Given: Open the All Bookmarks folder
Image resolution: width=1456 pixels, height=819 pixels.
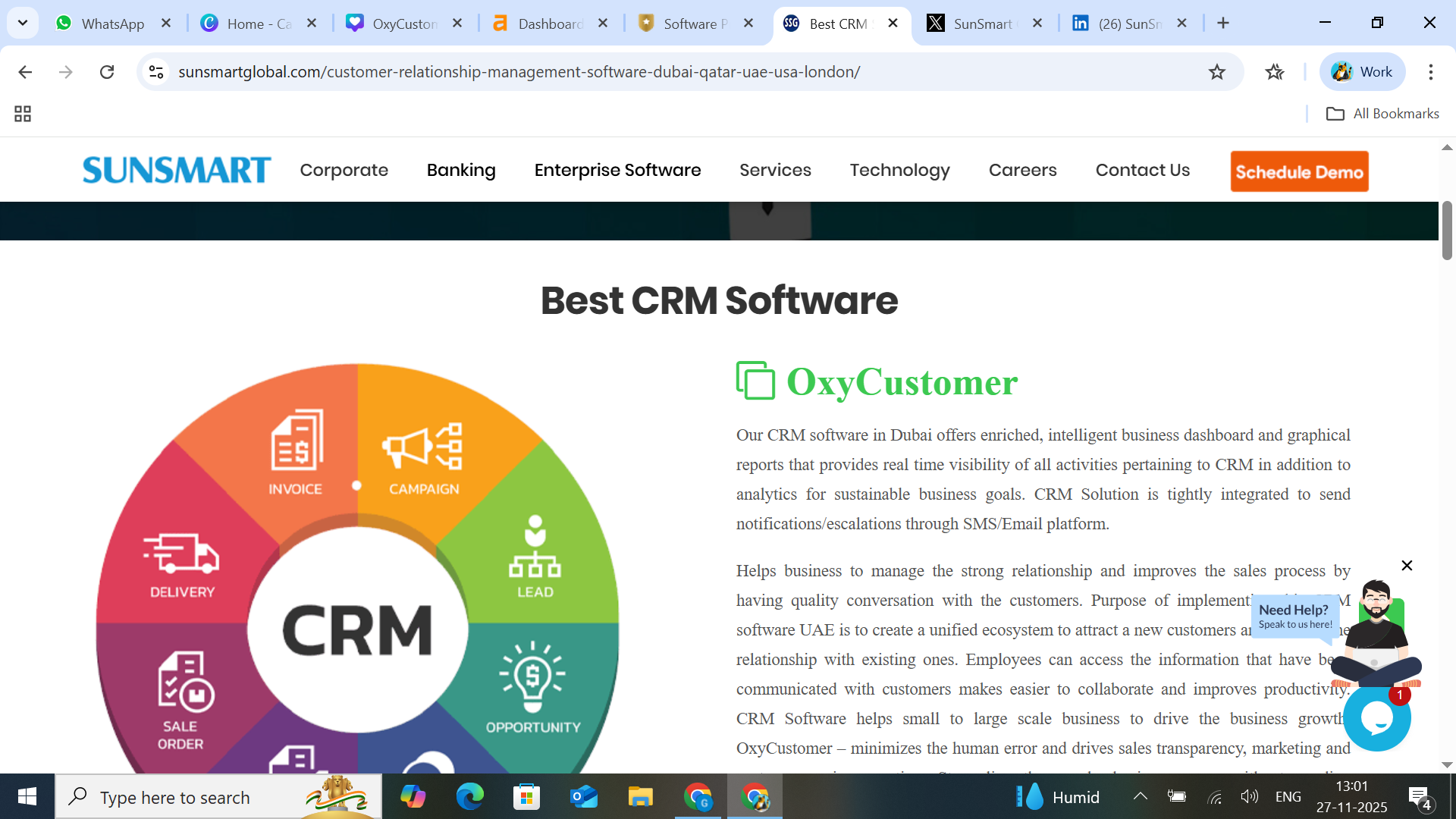Looking at the screenshot, I should click(1382, 114).
